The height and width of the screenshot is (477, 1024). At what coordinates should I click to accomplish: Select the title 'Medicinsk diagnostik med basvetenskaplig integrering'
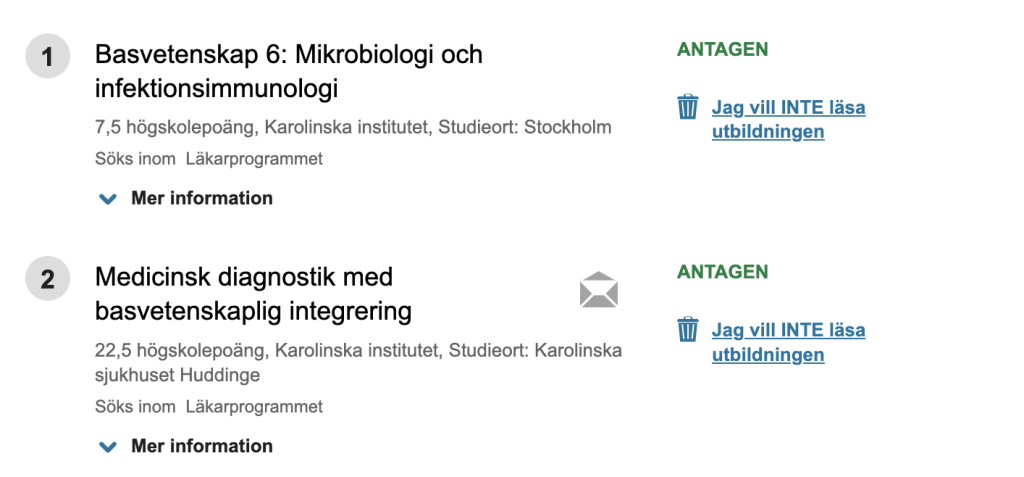253,293
